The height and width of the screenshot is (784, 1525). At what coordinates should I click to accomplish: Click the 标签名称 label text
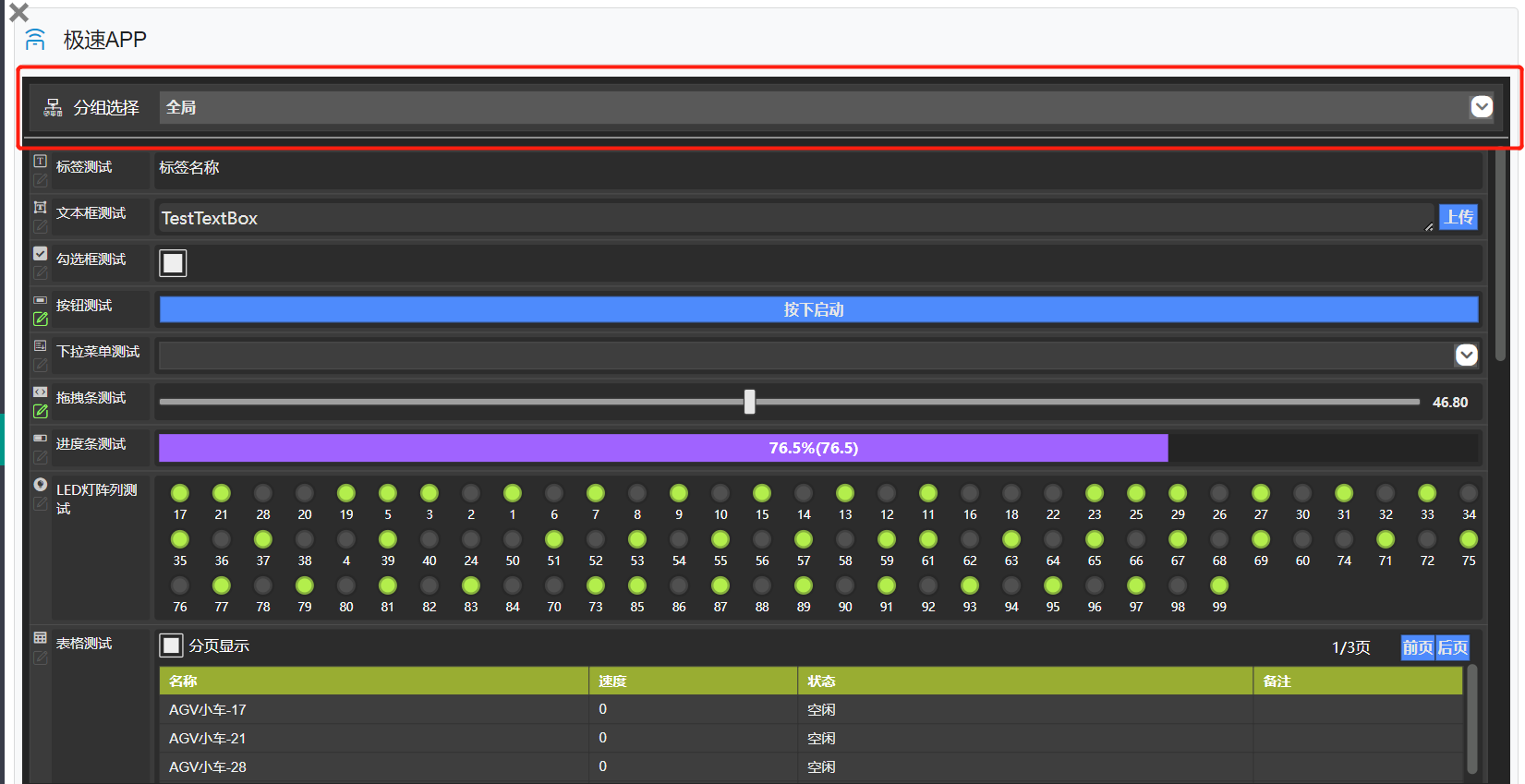click(189, 167)
